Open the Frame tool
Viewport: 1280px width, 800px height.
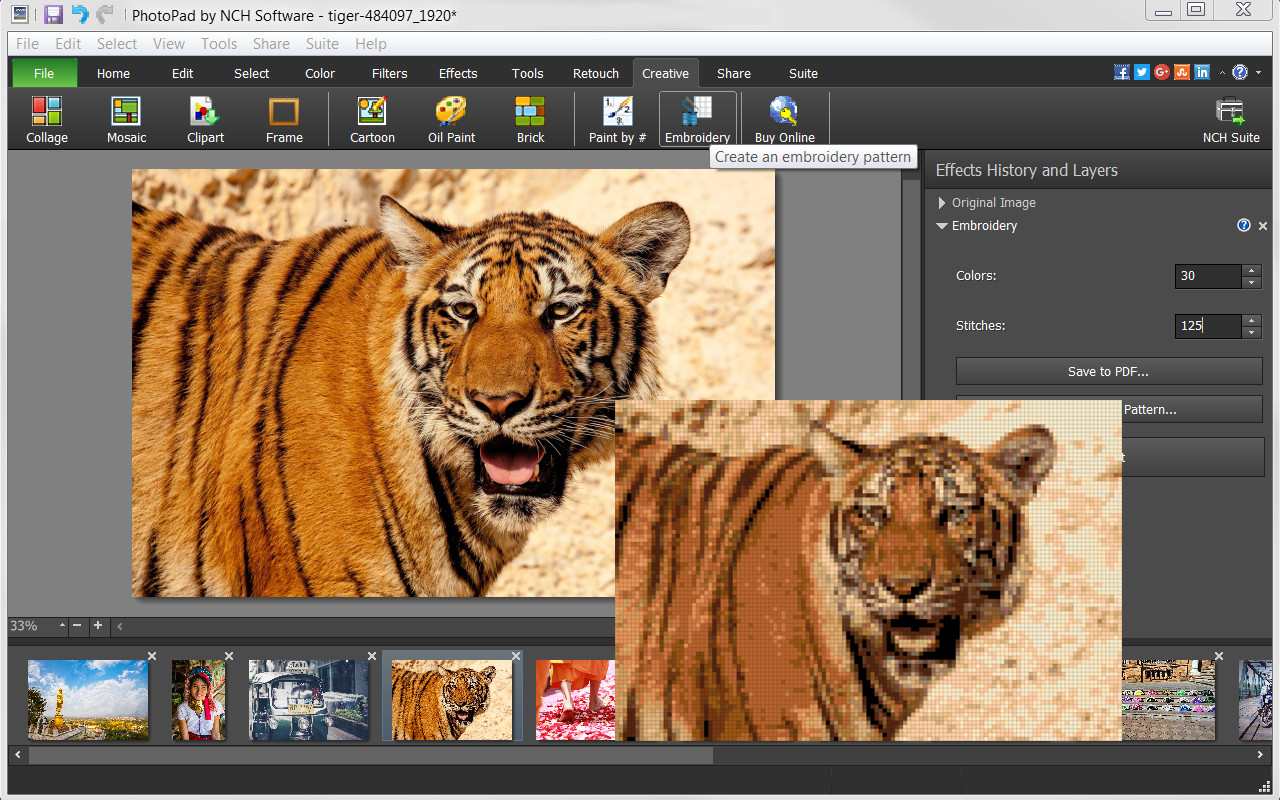pyautogui.click(x=284, y=118)
